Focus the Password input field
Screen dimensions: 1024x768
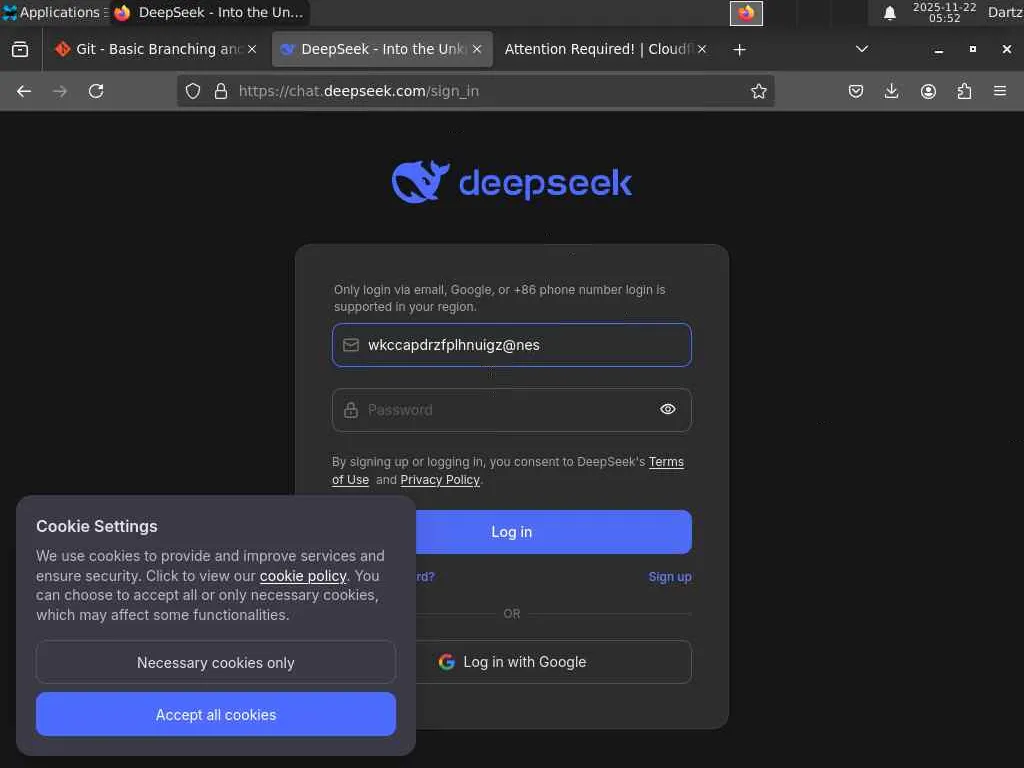512,410
